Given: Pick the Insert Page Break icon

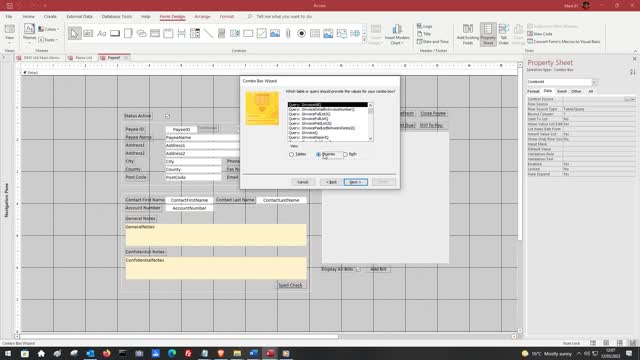Looking at the screenshot, I should [182, 33].
